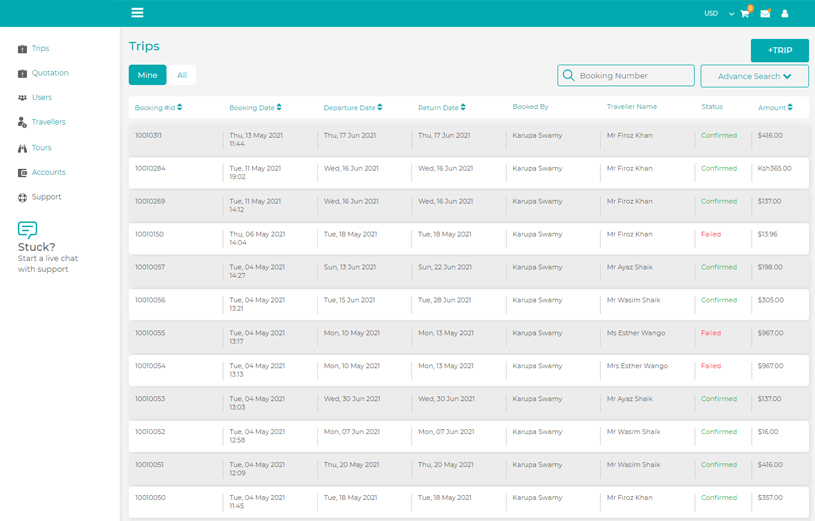Open the shopping cart icon
The height and width of the screenshot is (521, 815).
coord(745,14)
